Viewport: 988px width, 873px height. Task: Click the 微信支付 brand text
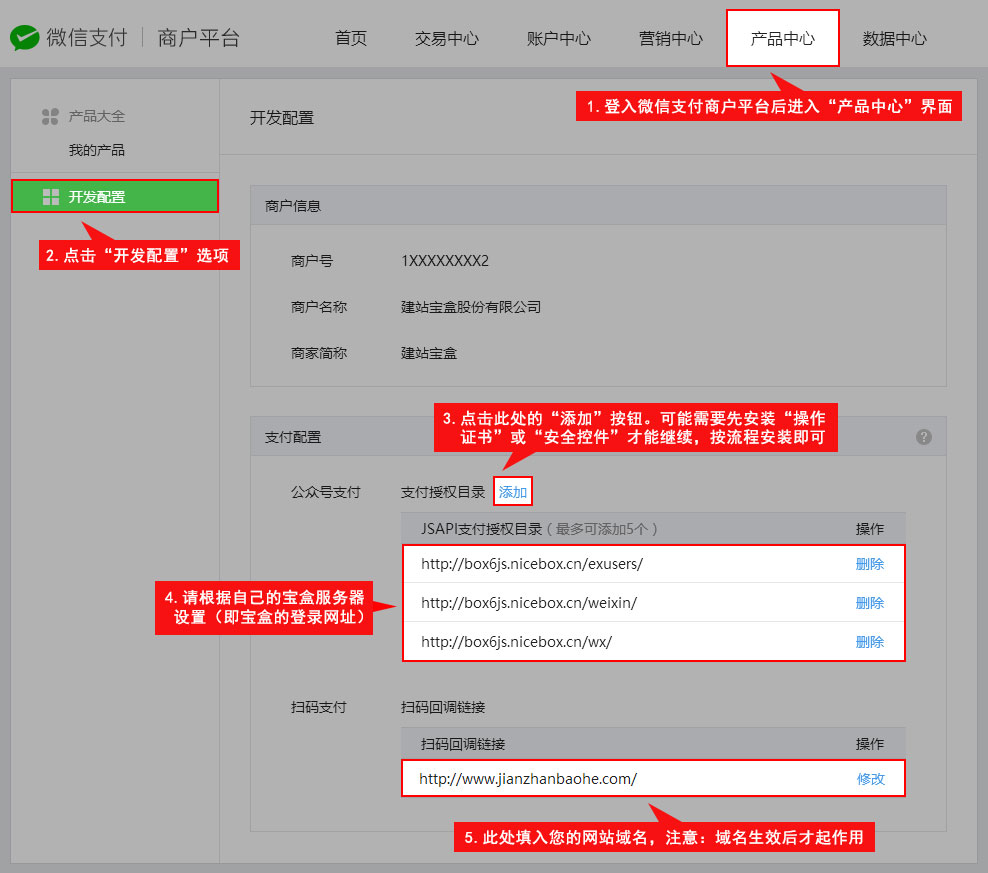point(86,38)
